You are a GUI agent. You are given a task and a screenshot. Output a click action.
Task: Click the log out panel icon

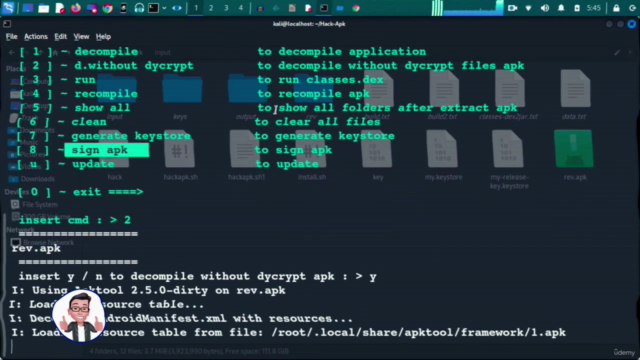click(x=633, y=8)
